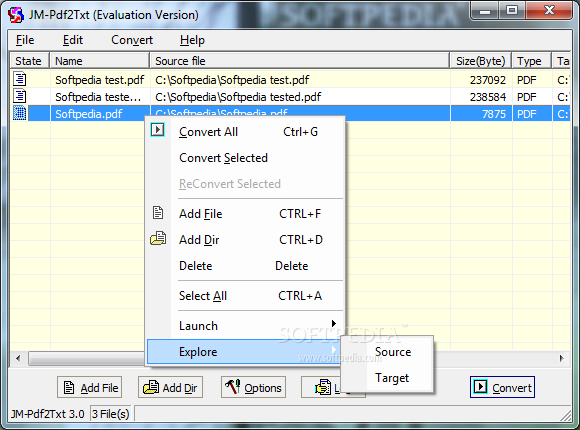
Task: Choose Delete in the context menu
Action: click(x=245, y=266)
